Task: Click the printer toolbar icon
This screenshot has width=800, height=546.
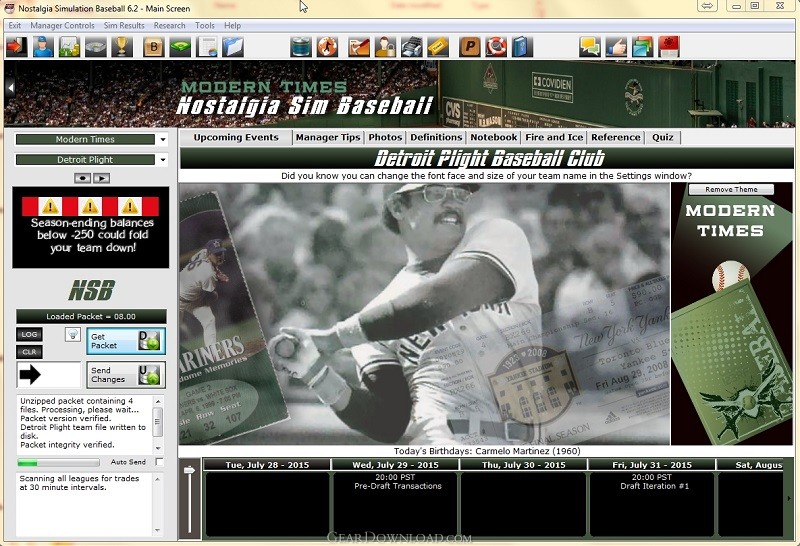Action: (x=411, y=47)
